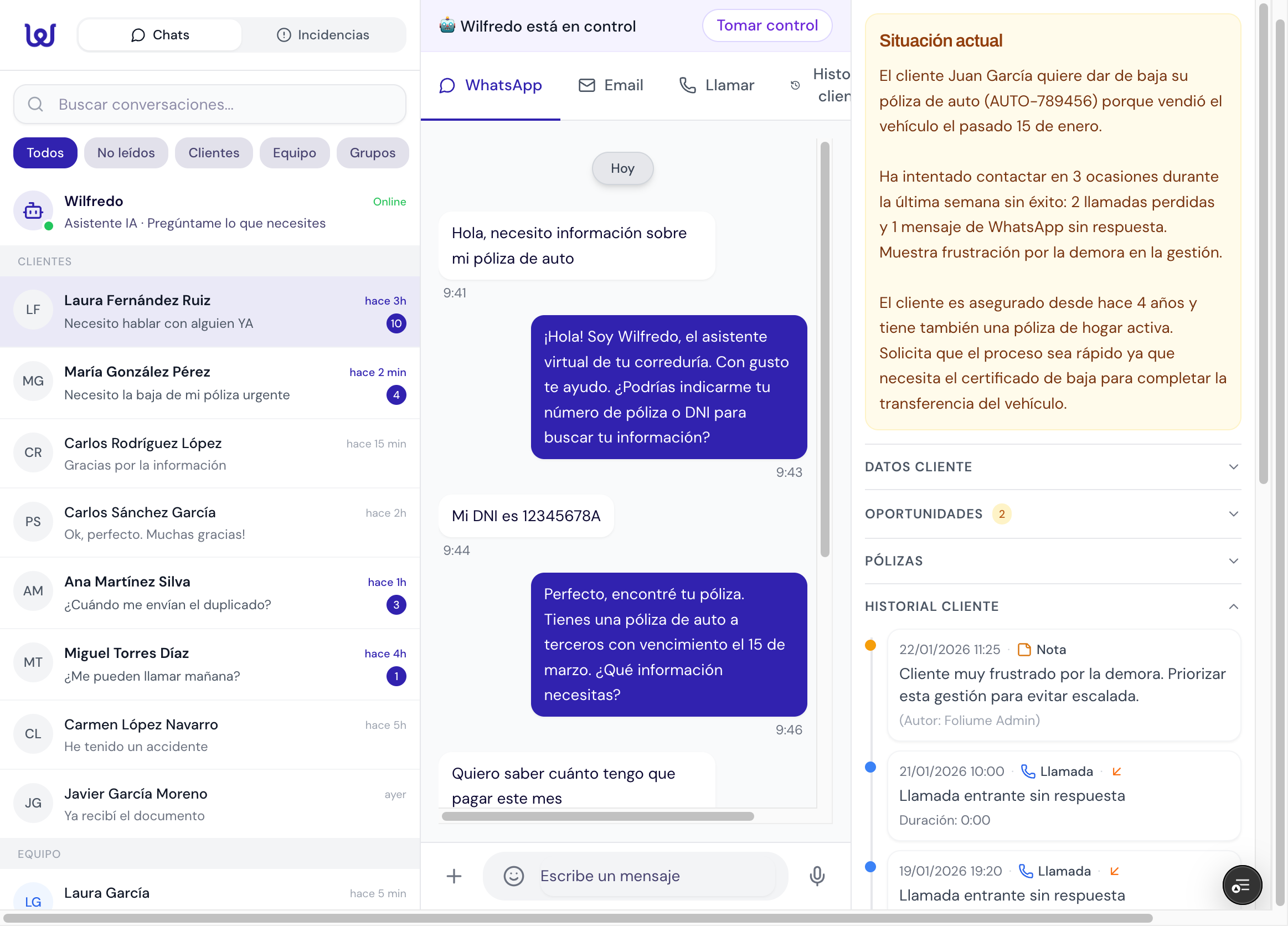This screenshot has width=1288, height=926.
Task: Switch to the Email tab
Action: (x=611, y=85)
